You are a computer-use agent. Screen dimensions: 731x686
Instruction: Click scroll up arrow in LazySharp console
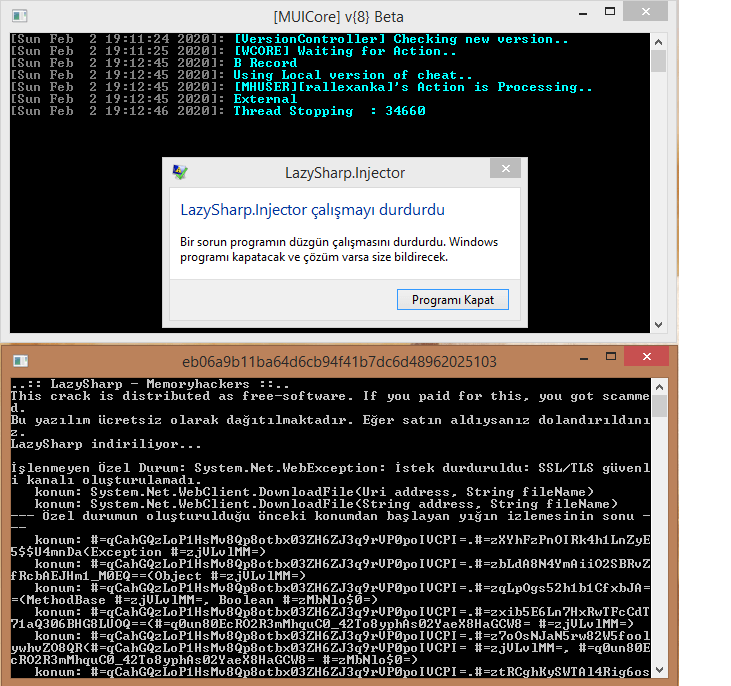659,387
